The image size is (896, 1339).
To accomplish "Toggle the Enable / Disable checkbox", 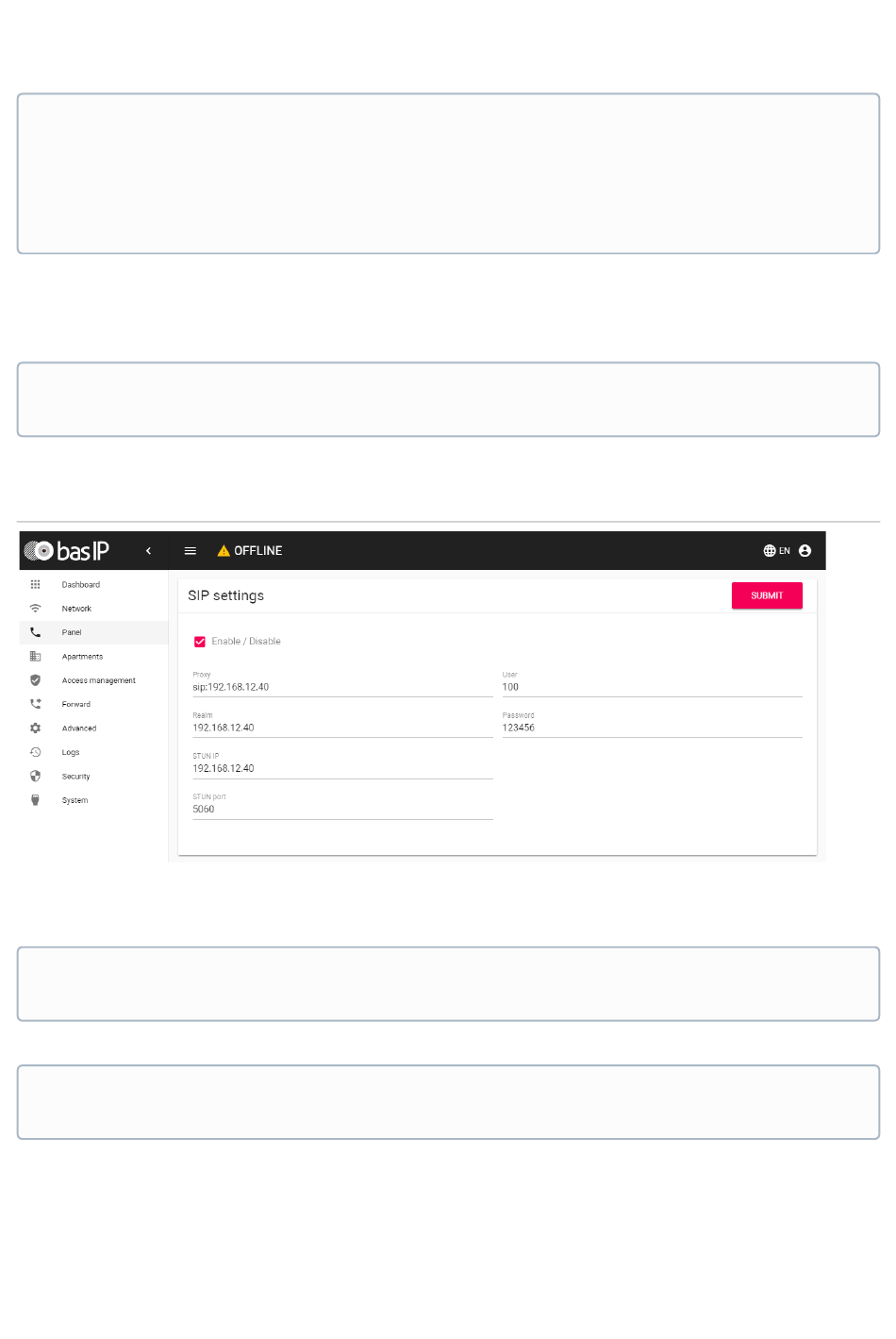I will point(200,642).
